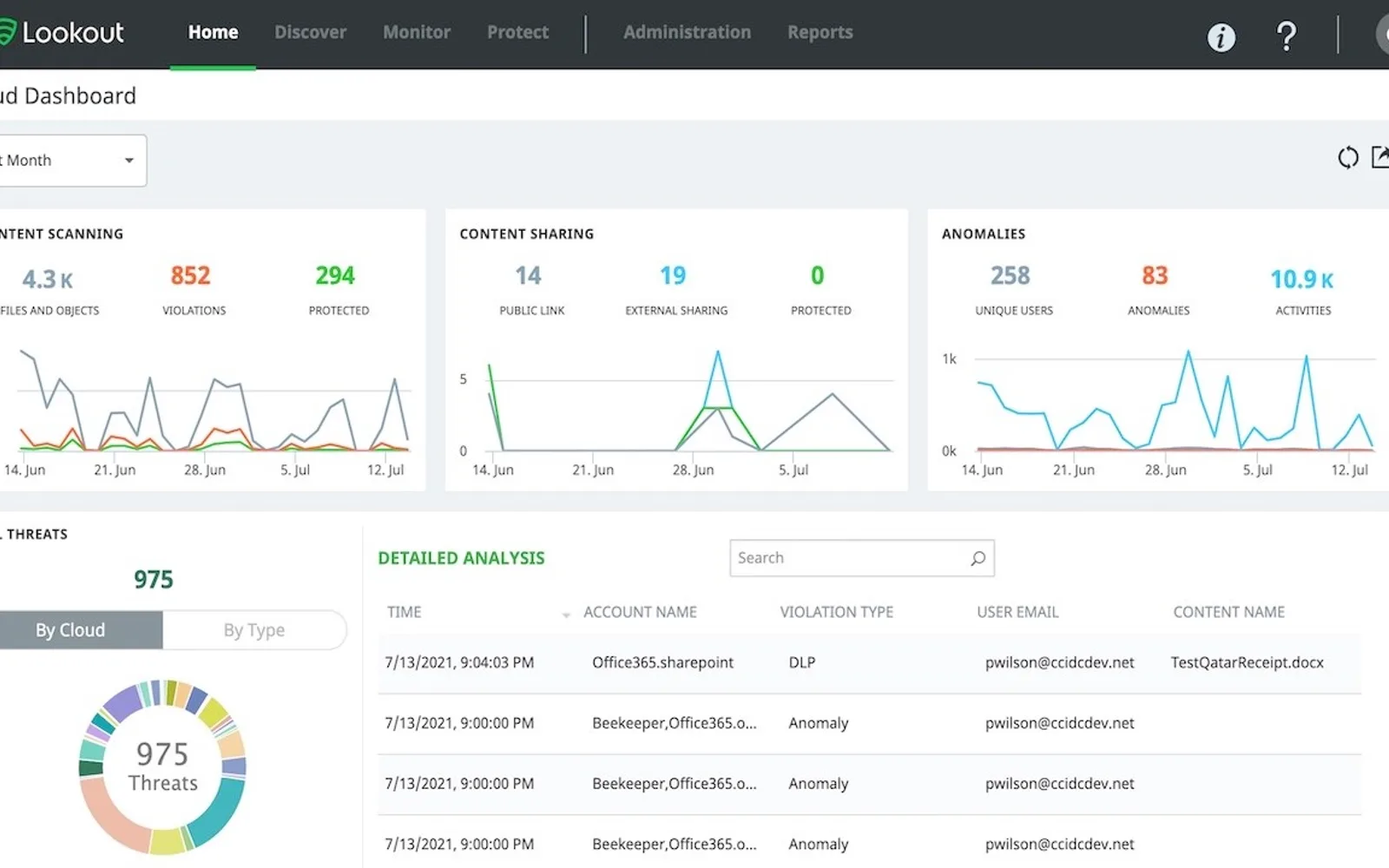
Task: Click the USER EMAIL column header
Action: (x=1017, y=612)
